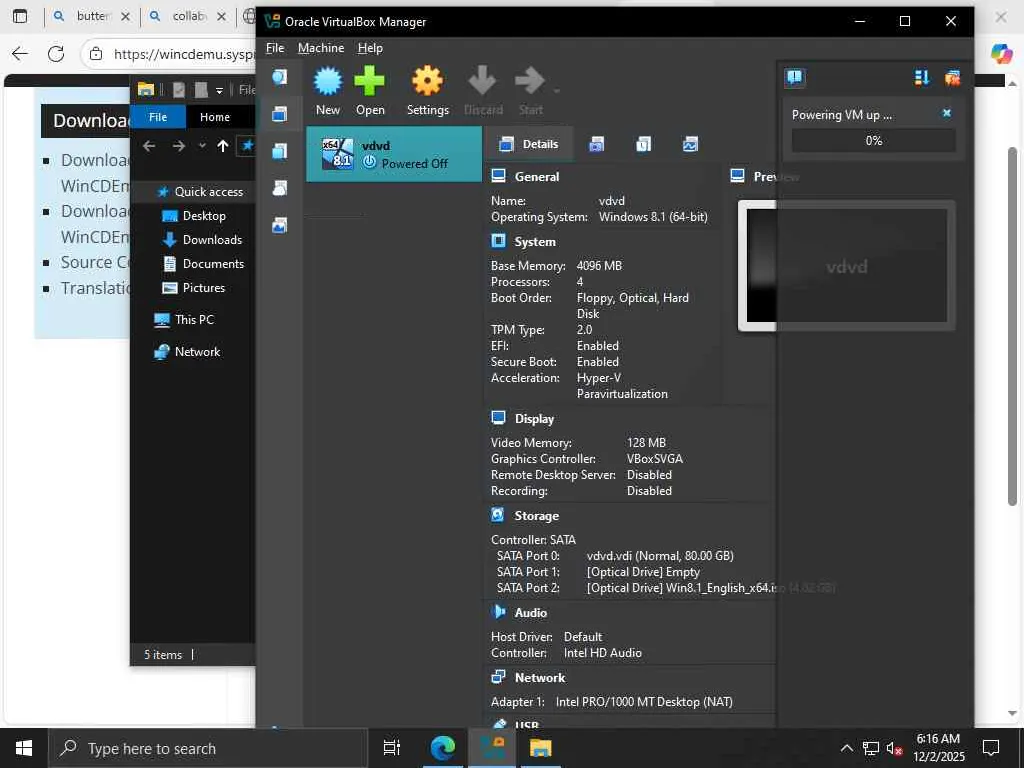The image size is (1024, 768).
Task: Click the Network section header in VM details
Action: 540,678
